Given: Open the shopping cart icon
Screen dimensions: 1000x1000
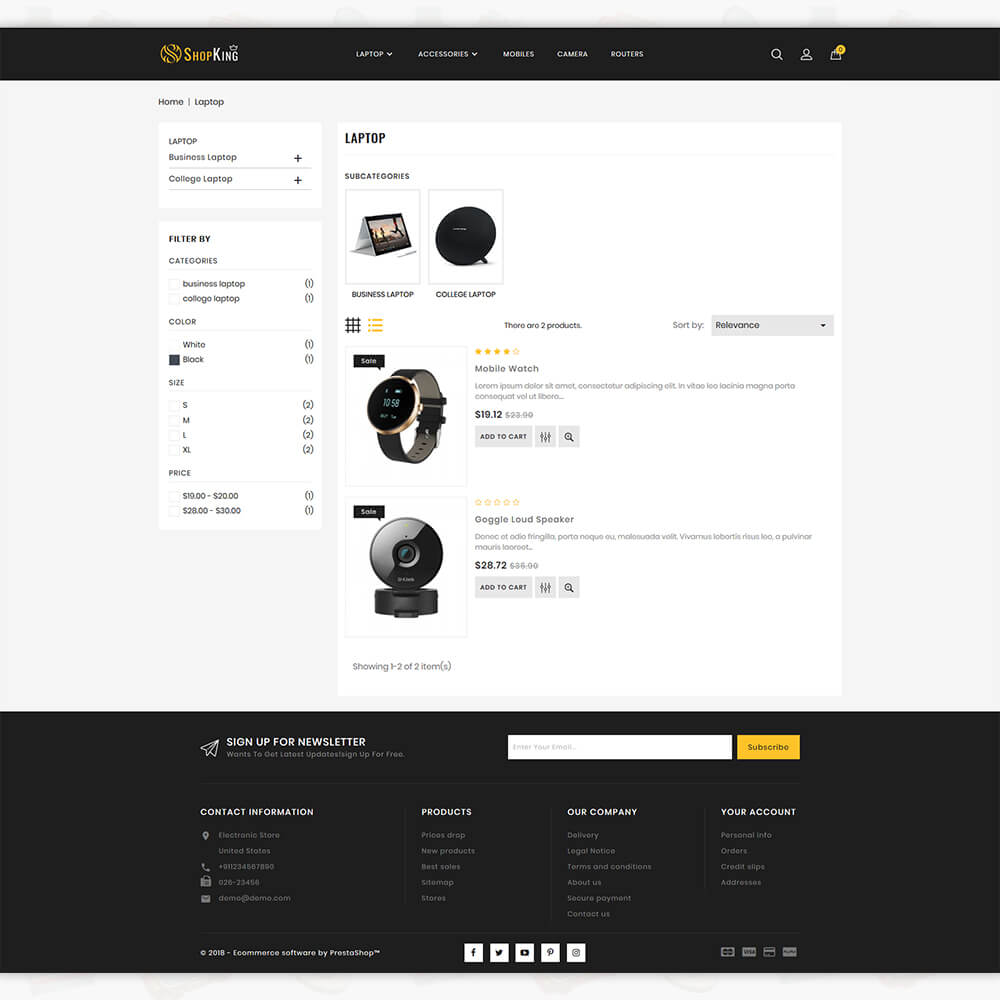Looking at the screenshot, I should pos(836,54).
